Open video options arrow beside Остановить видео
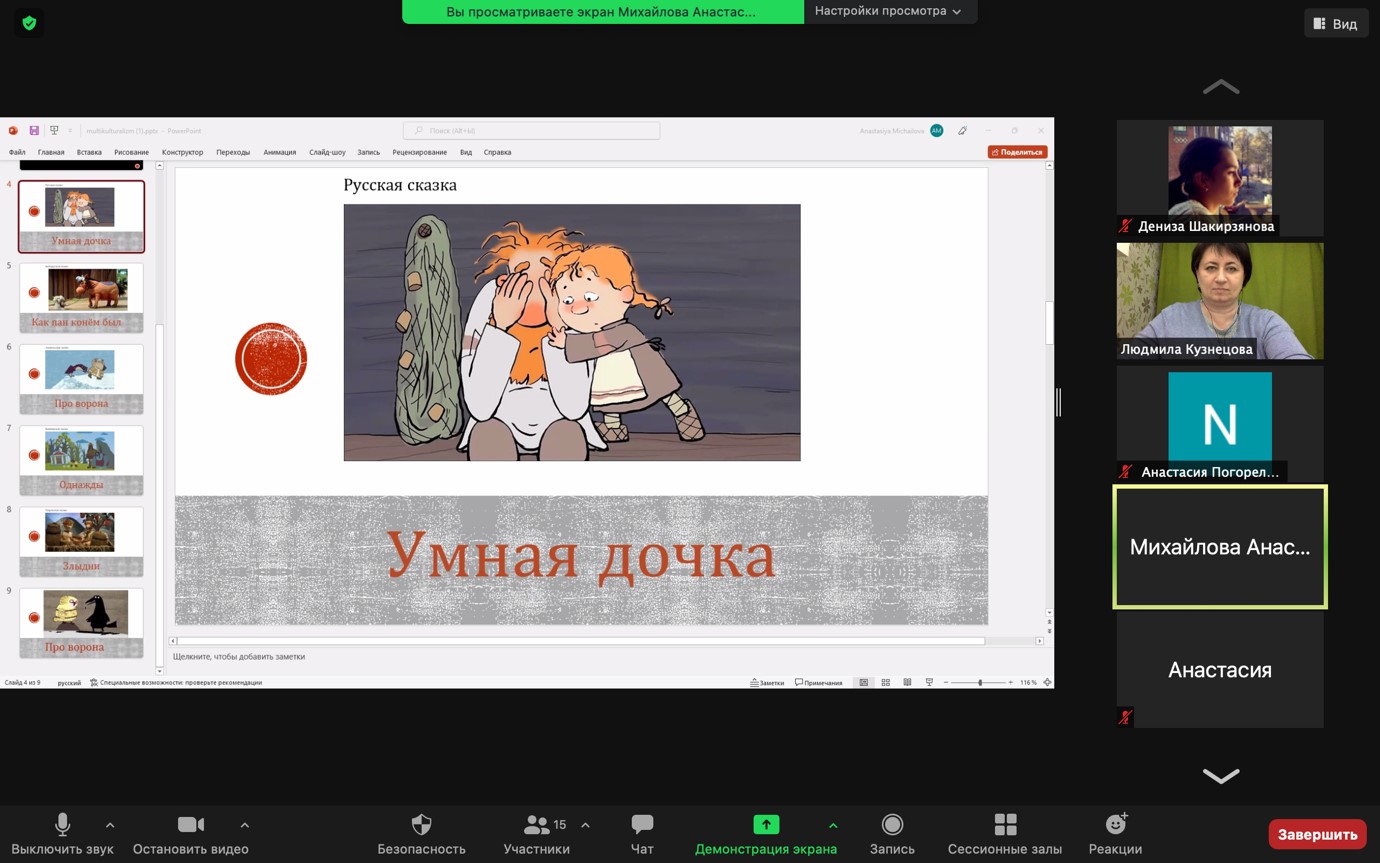1380x863 pixels. (245, 825)
